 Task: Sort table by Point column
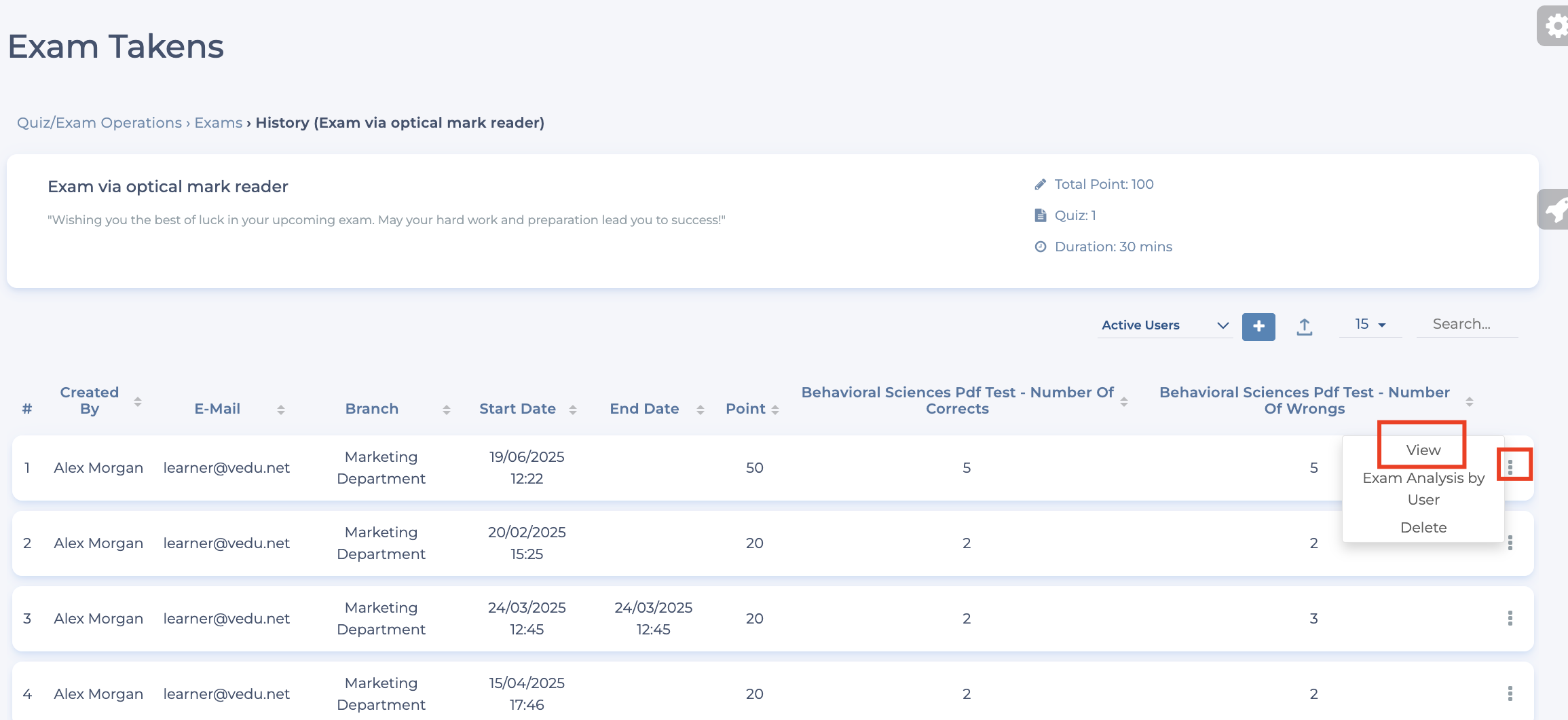point(774,410)
